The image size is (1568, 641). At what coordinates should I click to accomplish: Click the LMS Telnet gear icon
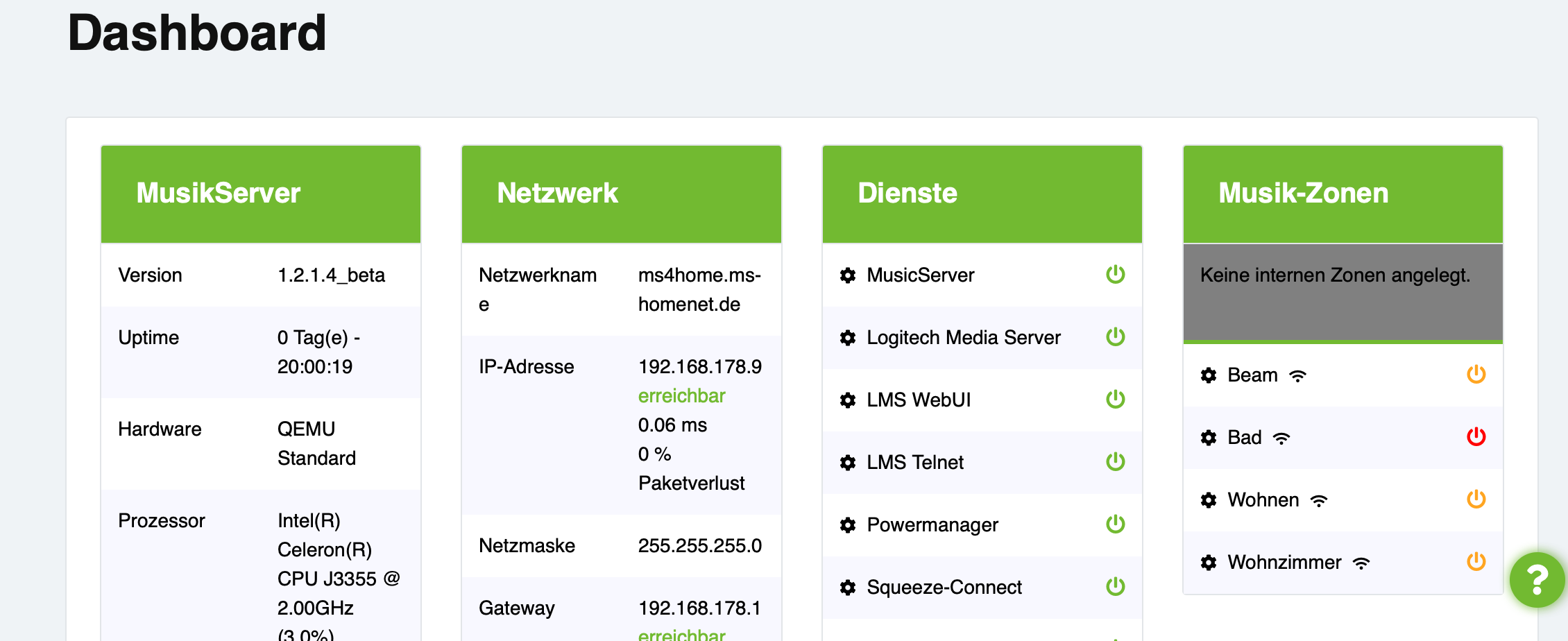coord(847,463)
